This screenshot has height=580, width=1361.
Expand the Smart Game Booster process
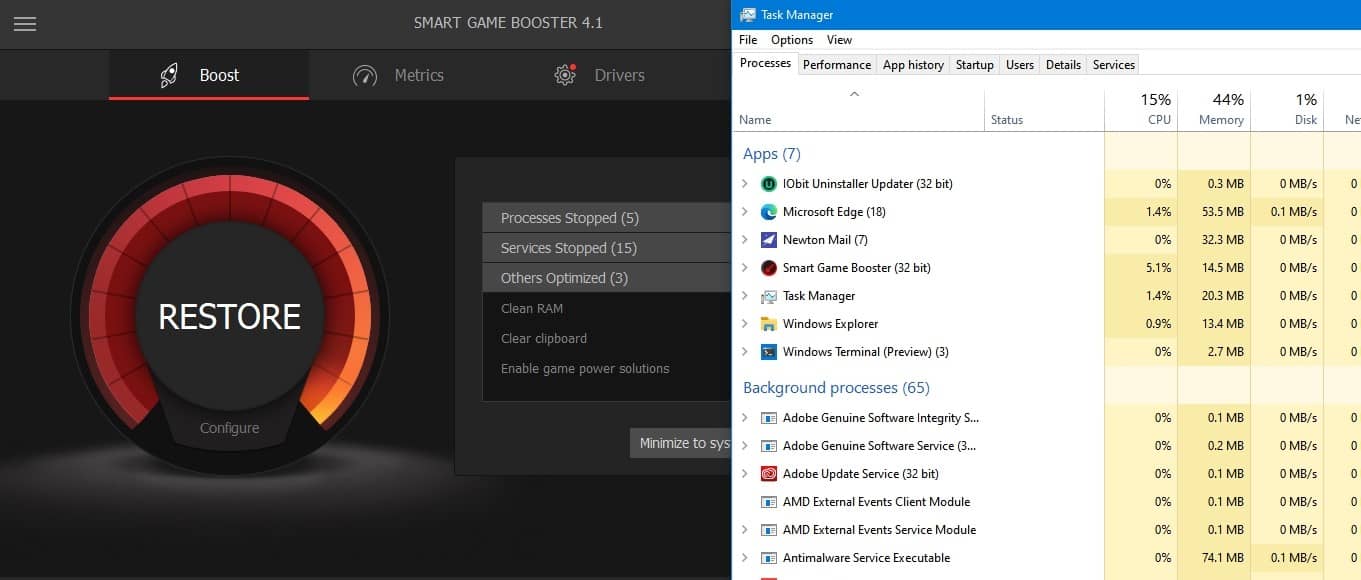tap(744, 268)
